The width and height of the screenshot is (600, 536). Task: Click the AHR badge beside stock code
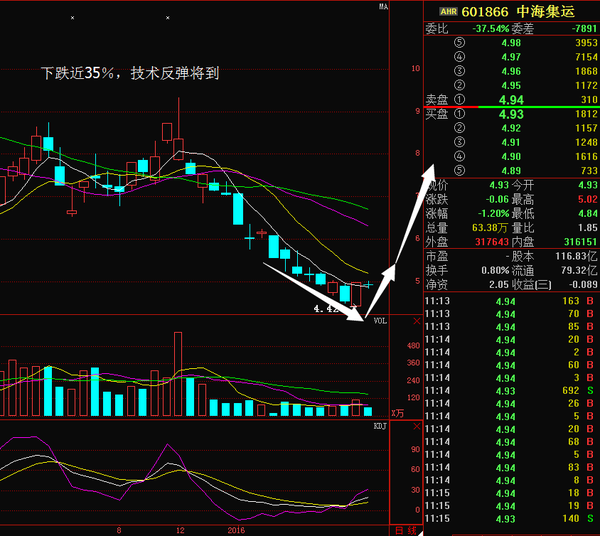pyautogui.click(x=448, y=12)
